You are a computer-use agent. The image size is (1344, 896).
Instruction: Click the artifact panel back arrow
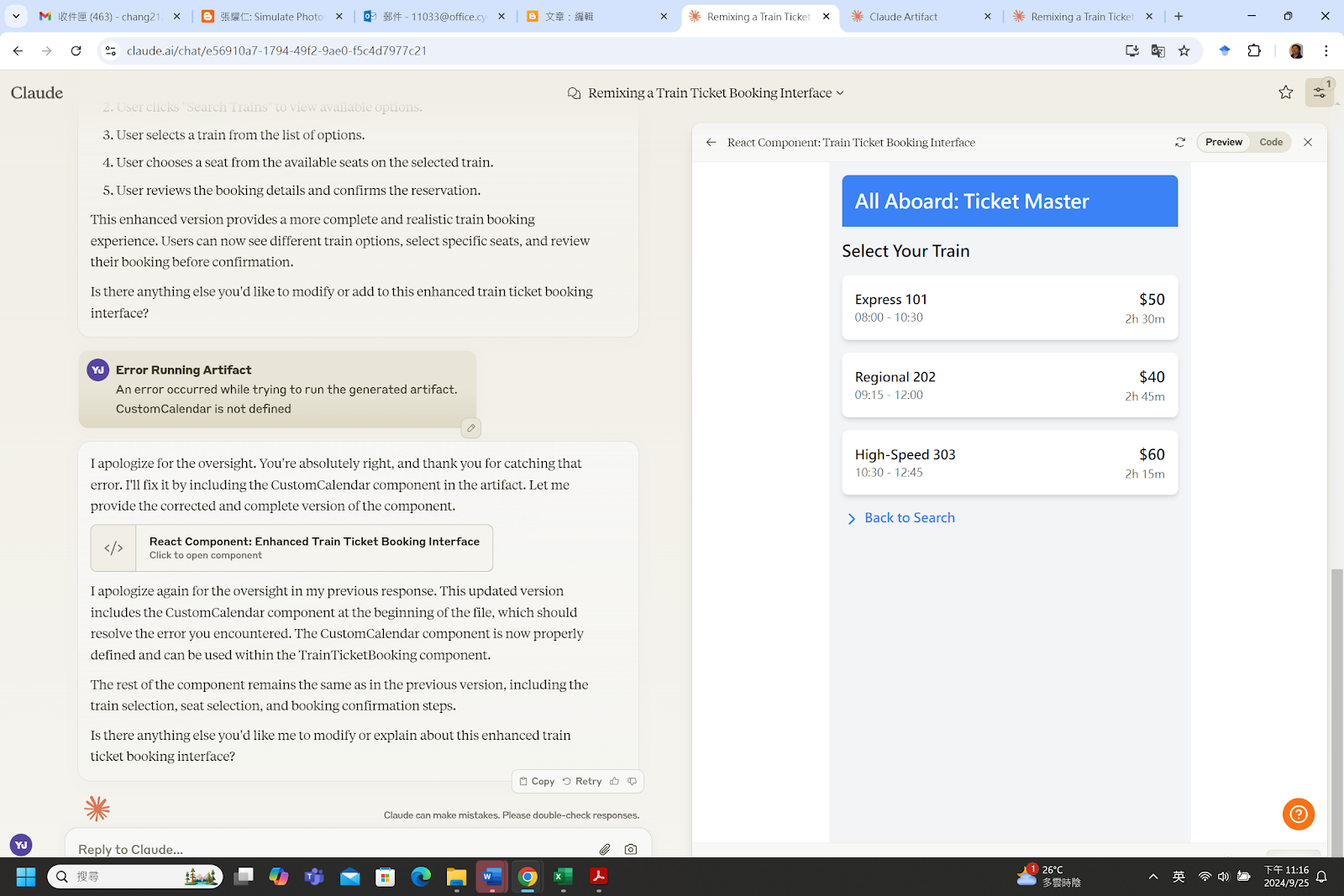pyautogui.click(x=711, y=142)
